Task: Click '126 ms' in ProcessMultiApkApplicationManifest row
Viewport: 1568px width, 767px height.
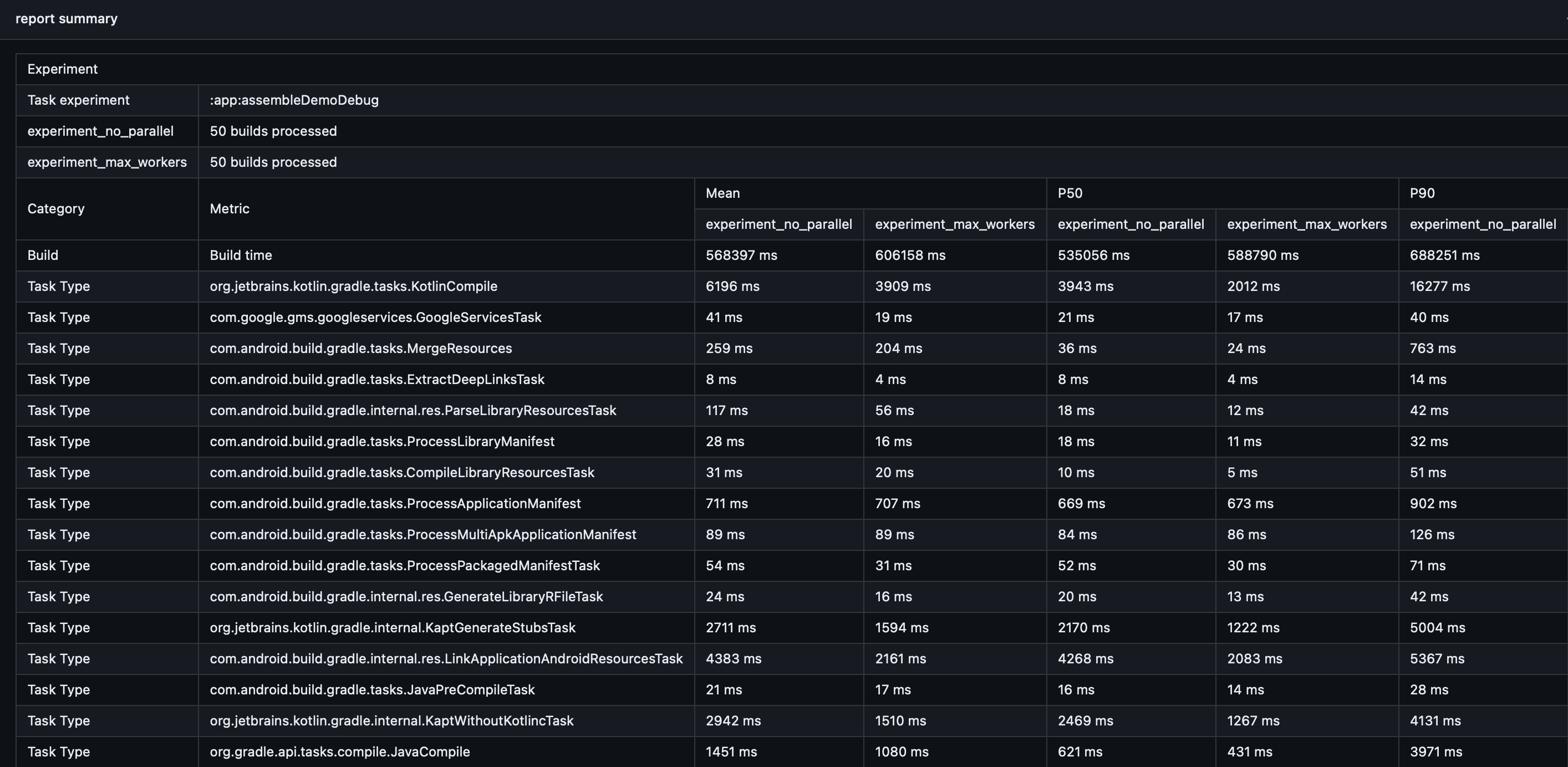Action: (1432, 535)
